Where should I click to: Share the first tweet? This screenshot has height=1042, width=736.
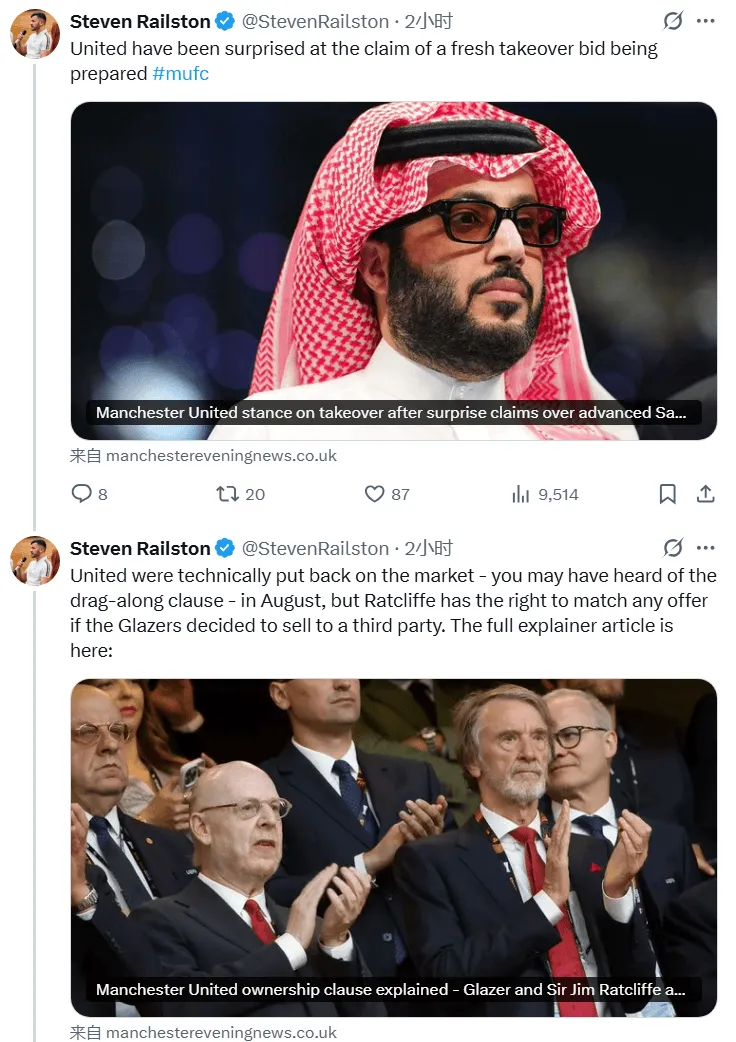click(x=705, y=494)
